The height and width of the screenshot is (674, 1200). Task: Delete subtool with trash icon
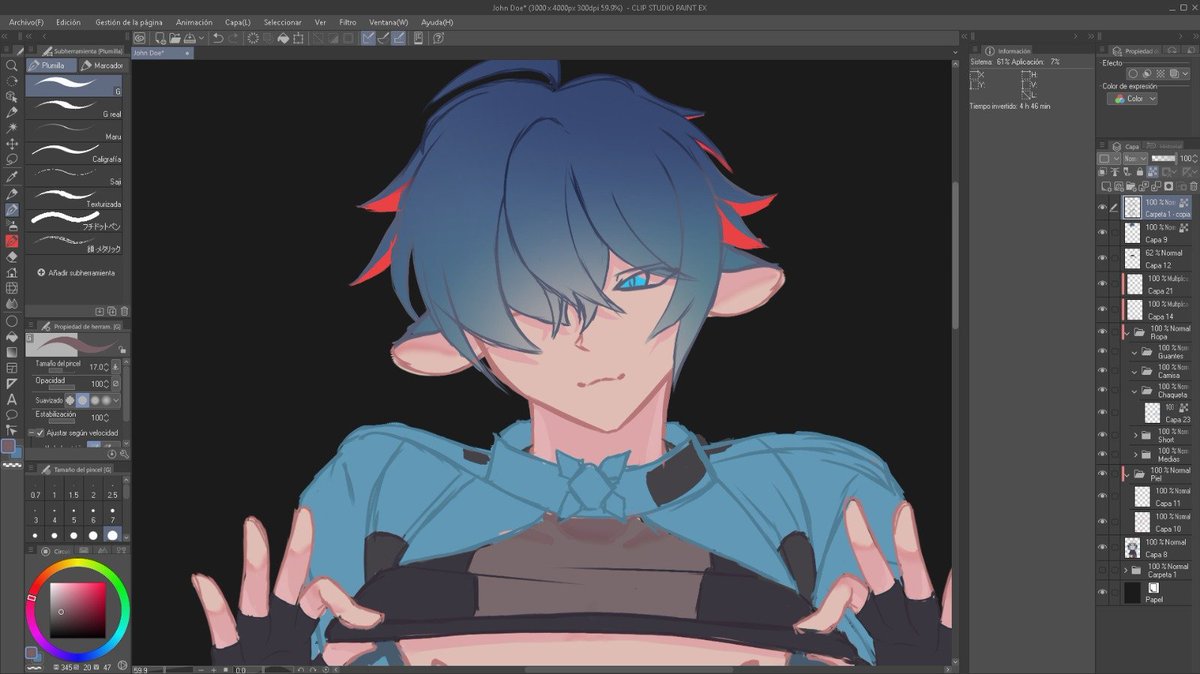(124, 311)
